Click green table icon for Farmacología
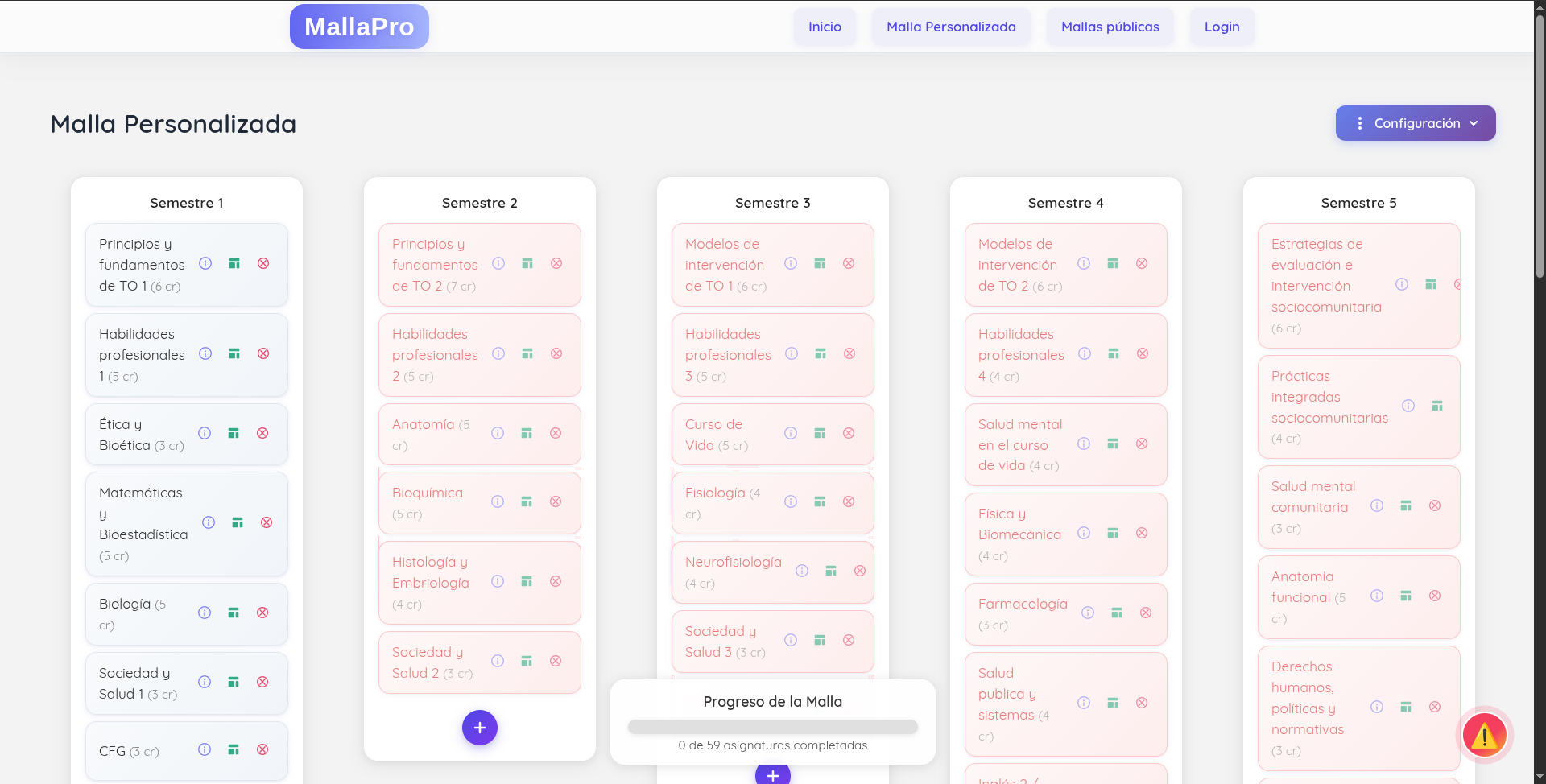Image resolution: width=1546 pixels, height=784 pixels. pos(1117,613)
